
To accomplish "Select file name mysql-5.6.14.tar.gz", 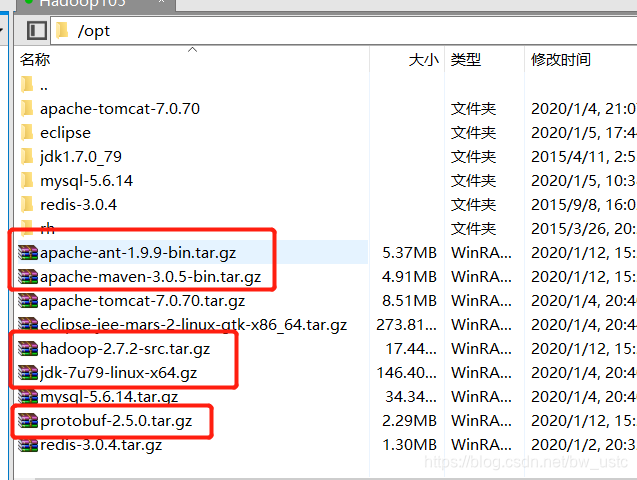I will (x=109, y=397).
